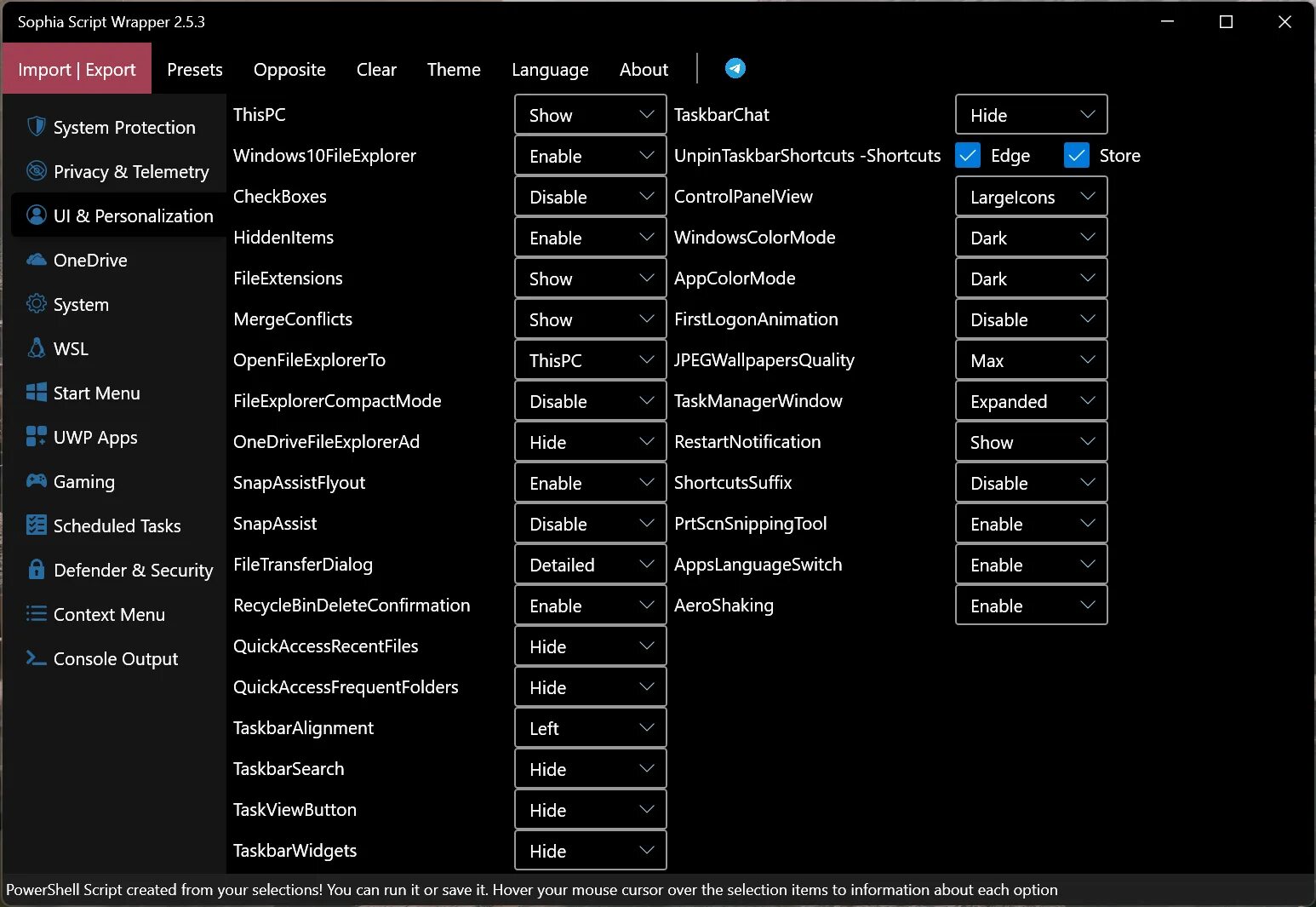Viewport: 1316px width, 907px height.
Task: Open the OpenFileExplorerTo dropdown
Action: tap(590, 359)
